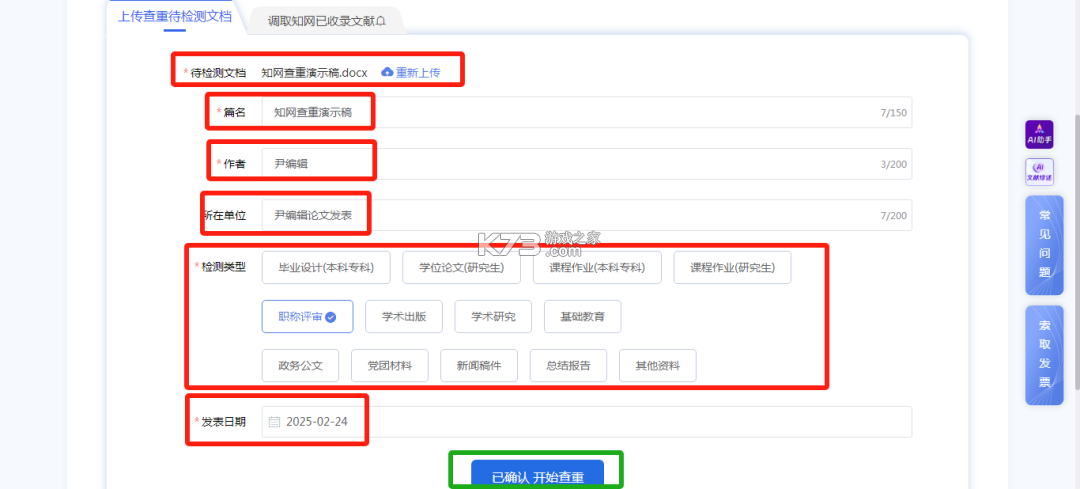Click the cloud upload icon beside 重新上传

pos(387,72)
